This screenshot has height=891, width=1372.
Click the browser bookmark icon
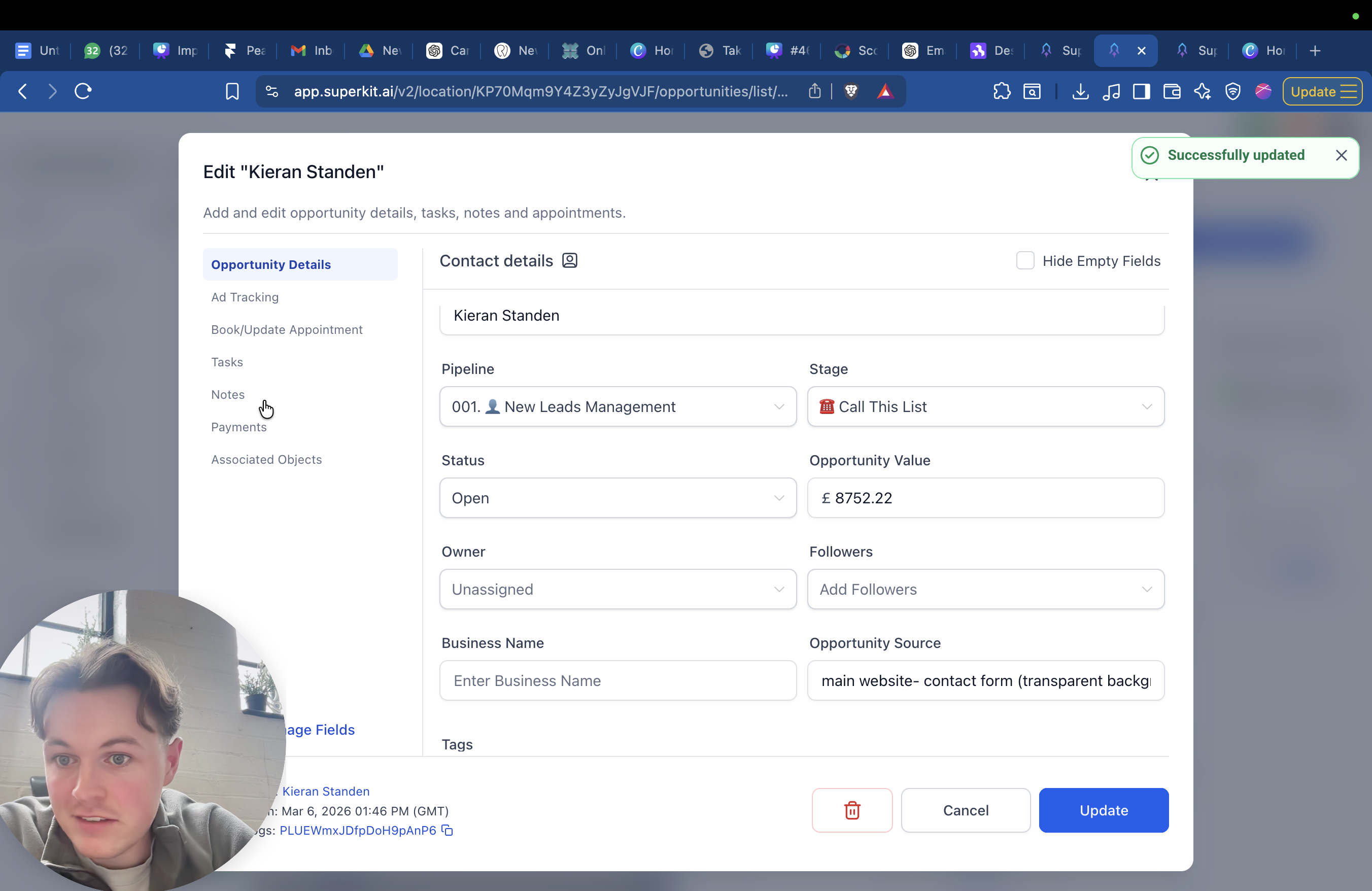click(x=232, y=92)
